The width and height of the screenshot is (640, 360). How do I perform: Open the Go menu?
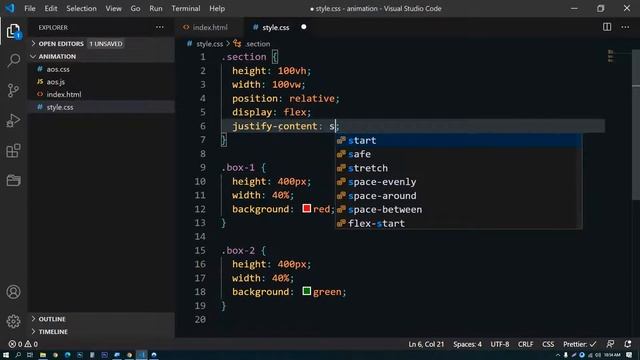click(x=135, y=8)
